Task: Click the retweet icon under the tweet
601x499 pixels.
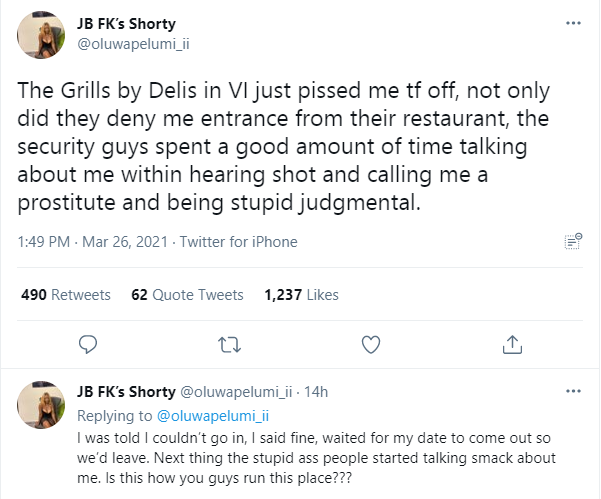Action: click(229, 344)
